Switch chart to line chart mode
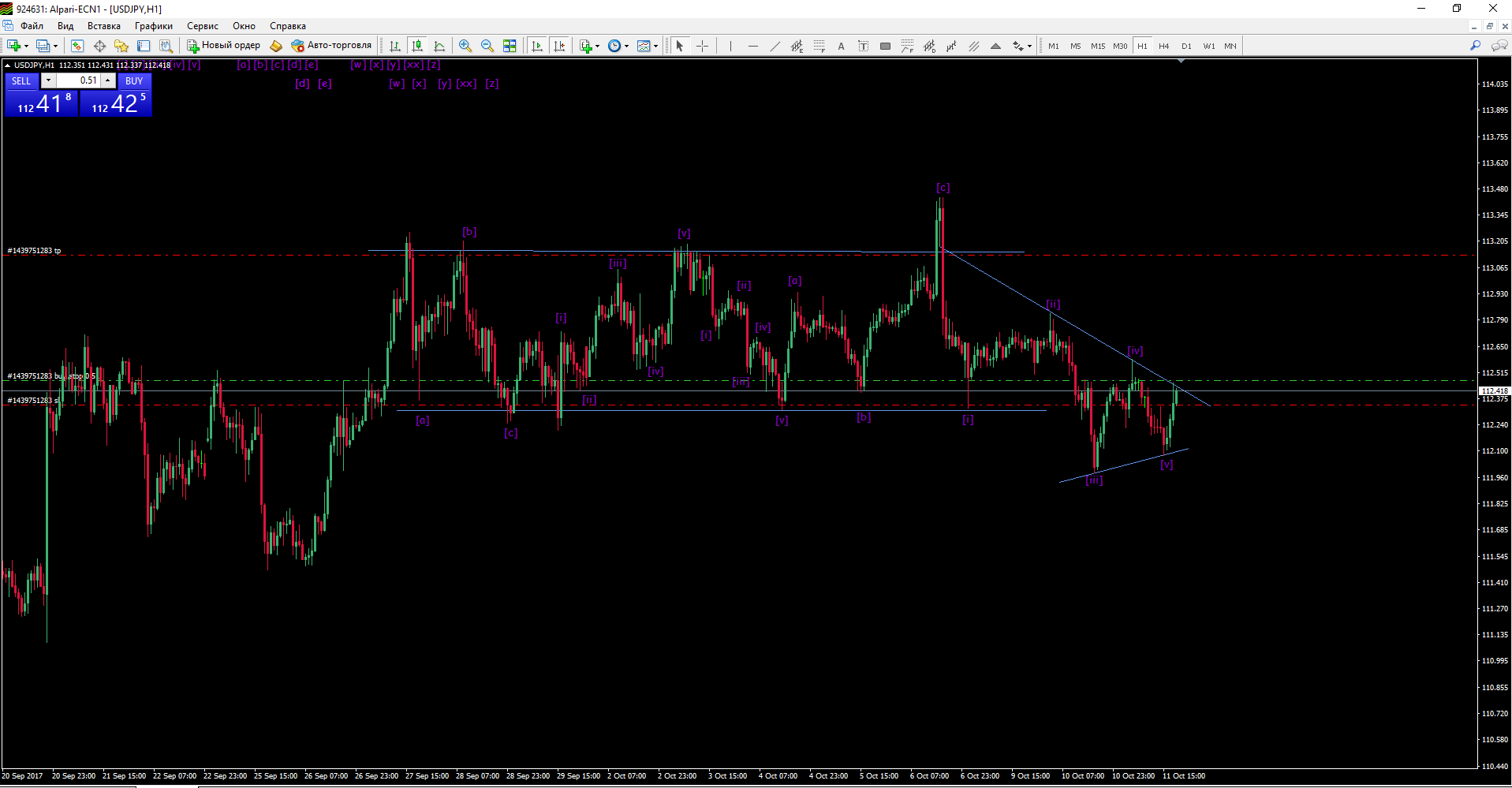Screen dimensions: 1512x788 [439, 46]
